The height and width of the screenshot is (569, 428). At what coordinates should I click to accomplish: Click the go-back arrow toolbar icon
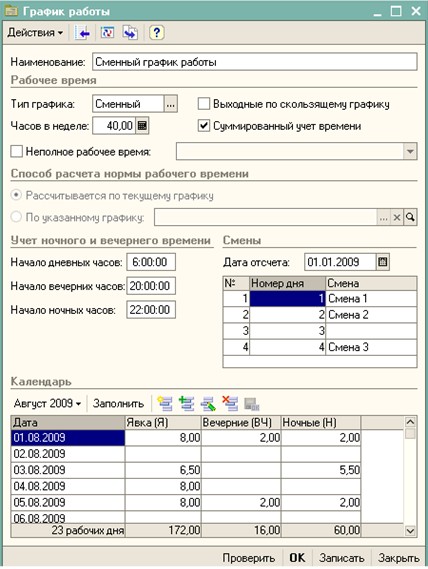pyautogui.click(x=83, y=33)
